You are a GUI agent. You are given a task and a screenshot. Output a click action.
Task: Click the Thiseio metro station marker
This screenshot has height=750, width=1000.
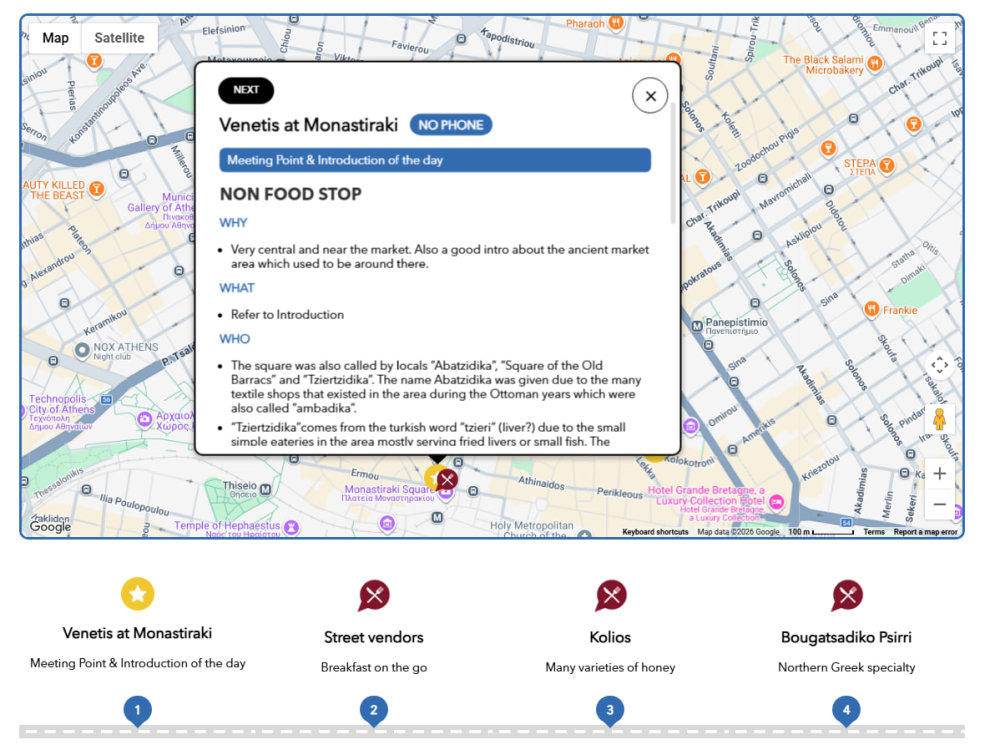point(265,490)
